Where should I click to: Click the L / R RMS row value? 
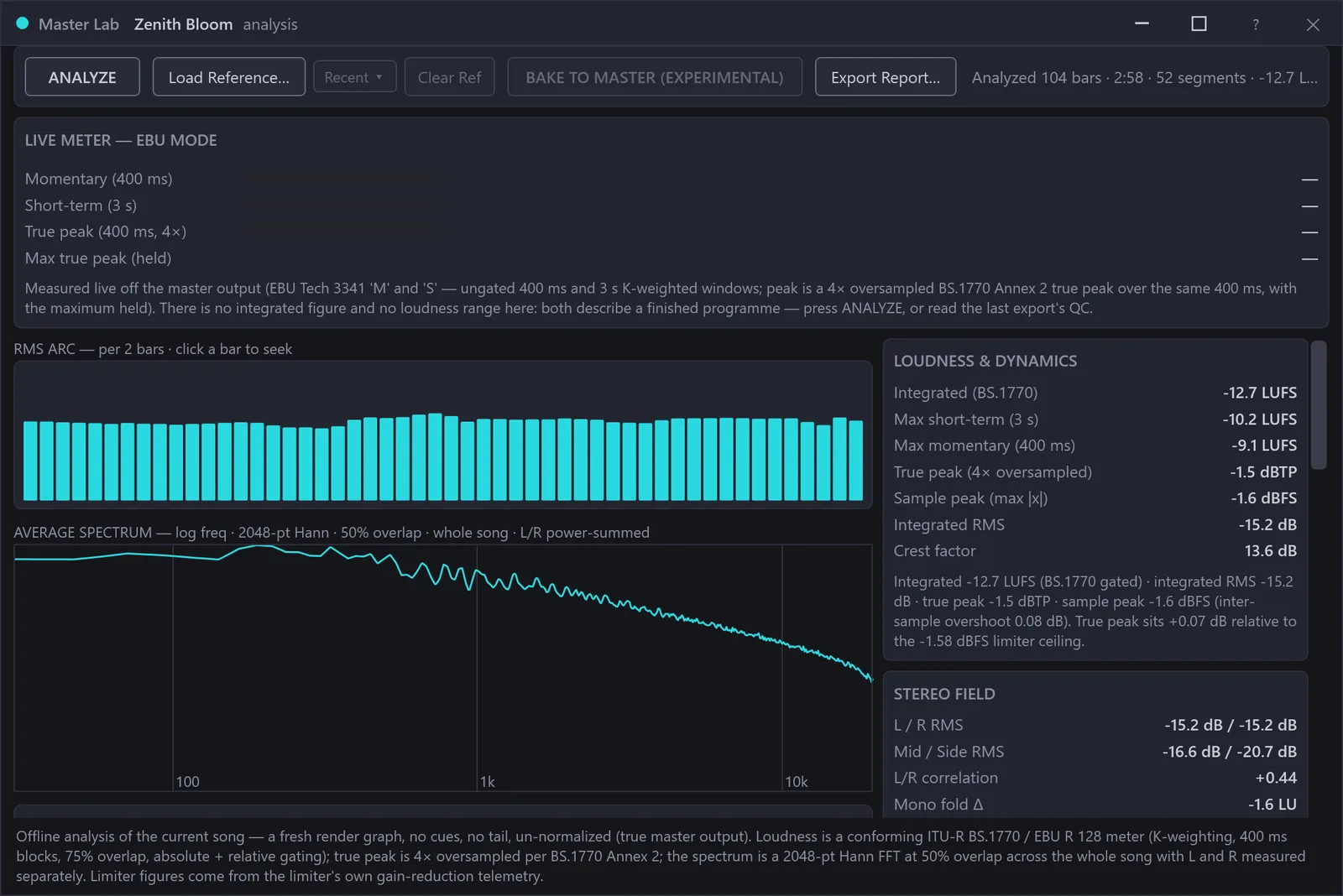pos(1231,725)
